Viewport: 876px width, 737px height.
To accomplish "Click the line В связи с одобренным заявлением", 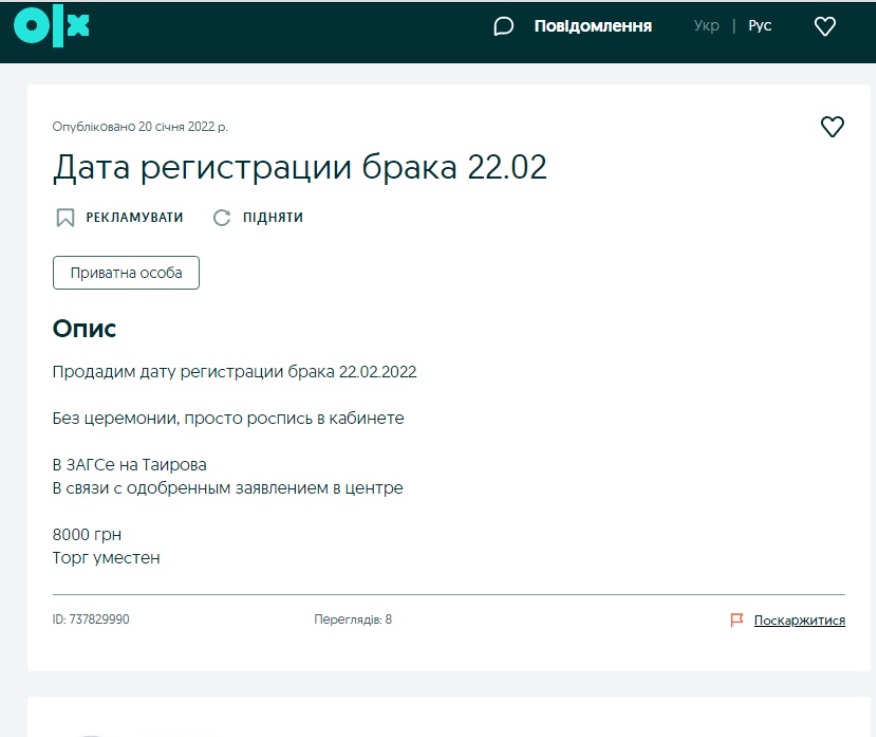I will tap(227, 488).
